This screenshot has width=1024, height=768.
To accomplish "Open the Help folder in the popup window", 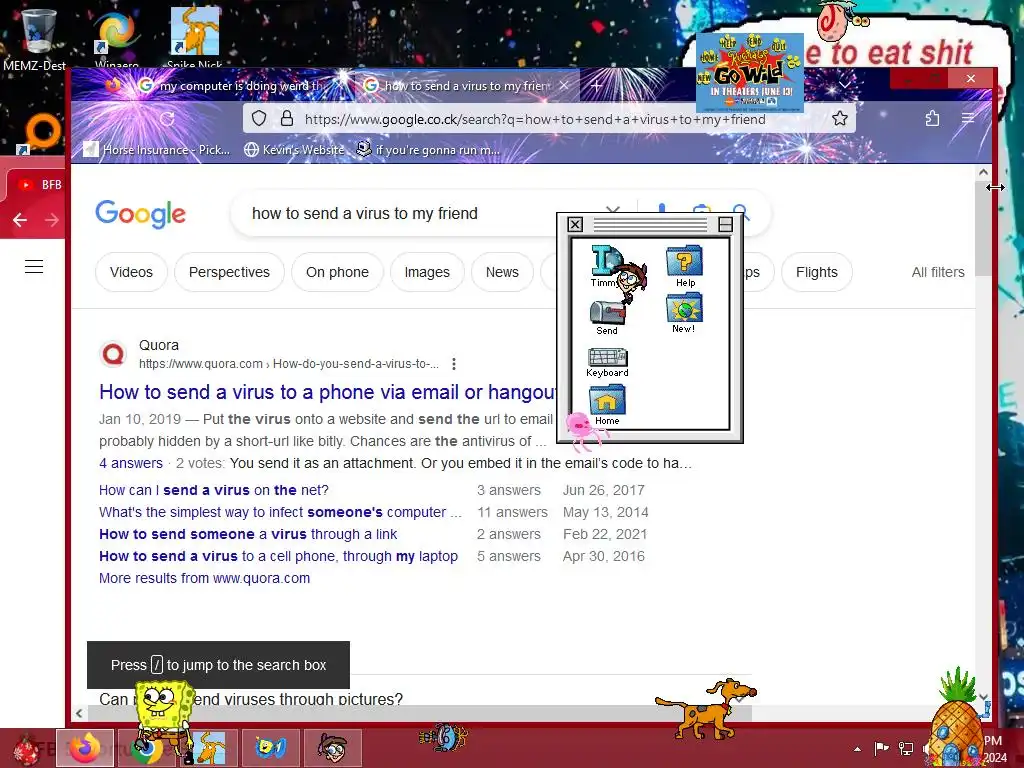I will 684,266.
